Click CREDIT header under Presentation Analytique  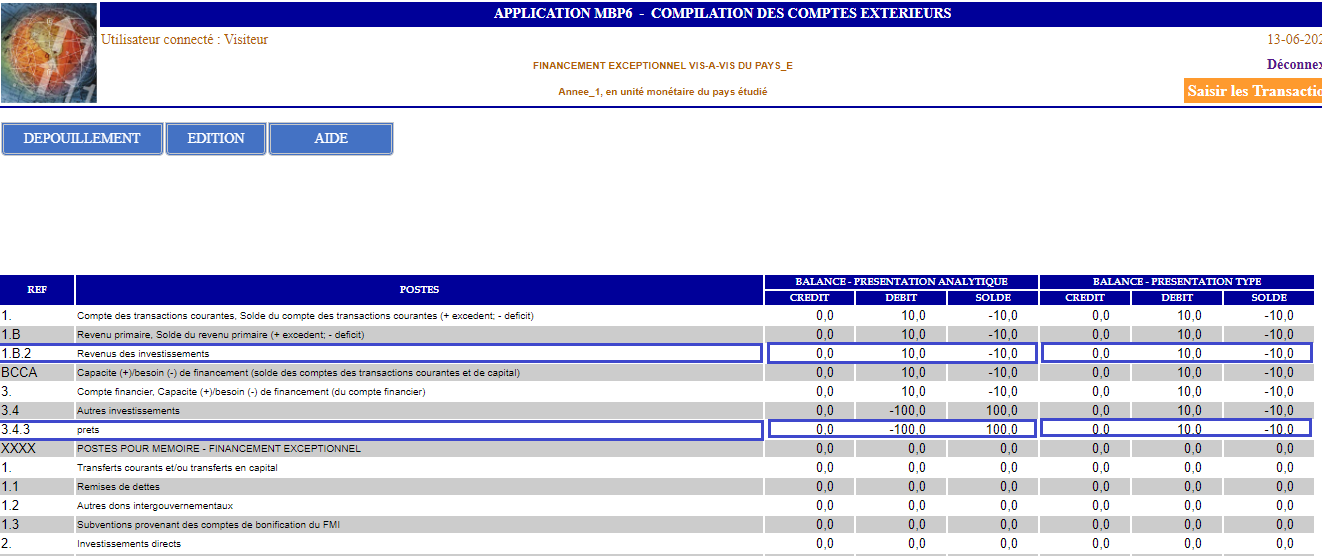(810, 297)
